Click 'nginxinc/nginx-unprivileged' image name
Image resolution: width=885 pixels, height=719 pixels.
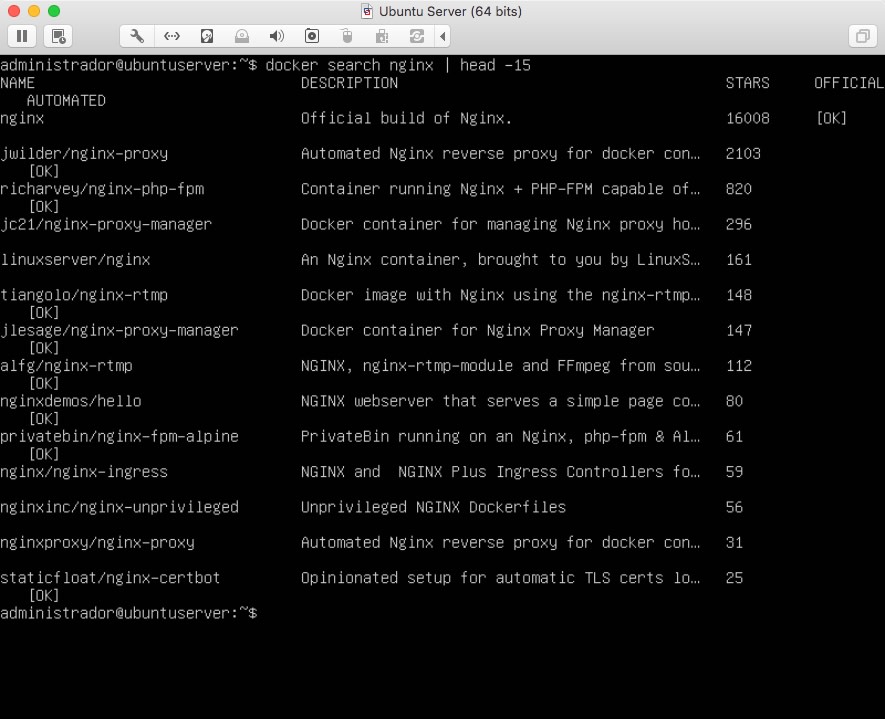[x=119, y=507]
